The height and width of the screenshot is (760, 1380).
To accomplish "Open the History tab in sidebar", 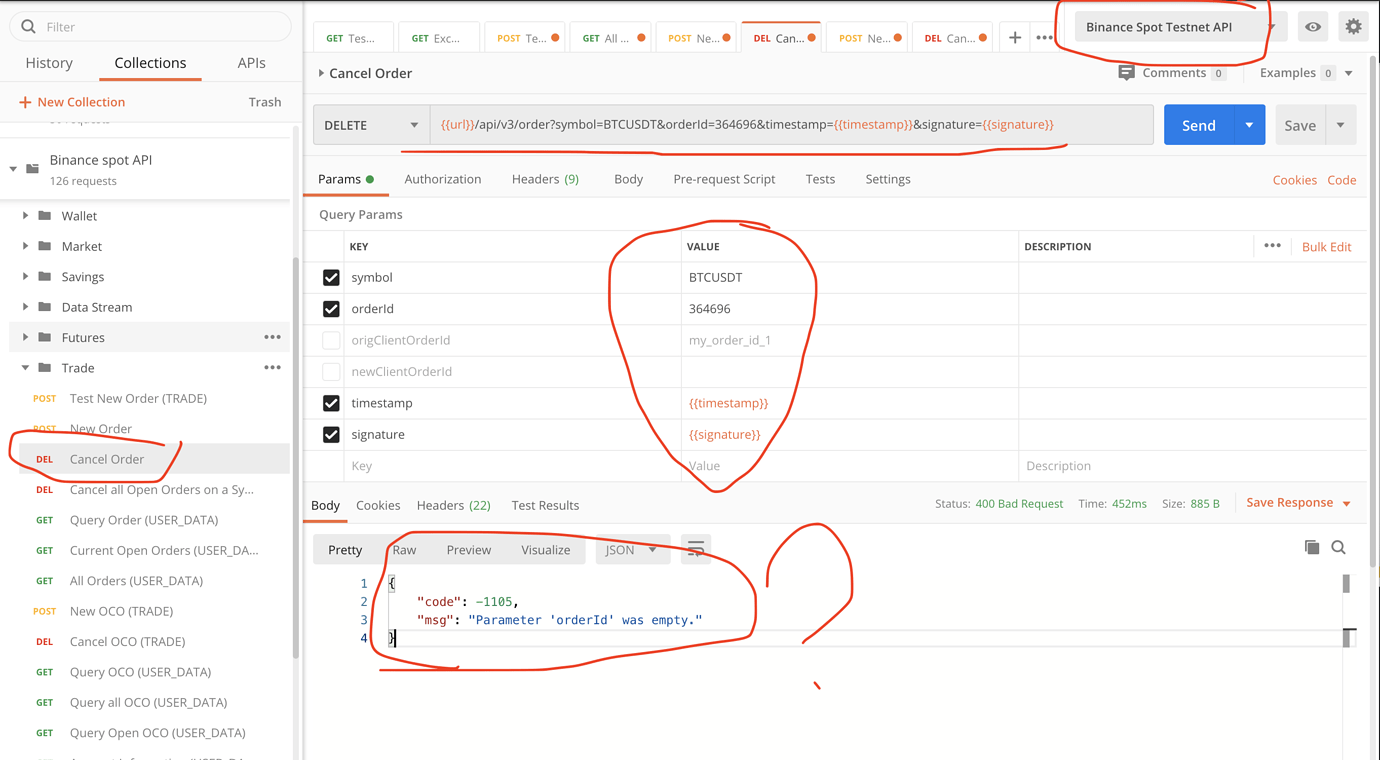I will coord(49,63).
